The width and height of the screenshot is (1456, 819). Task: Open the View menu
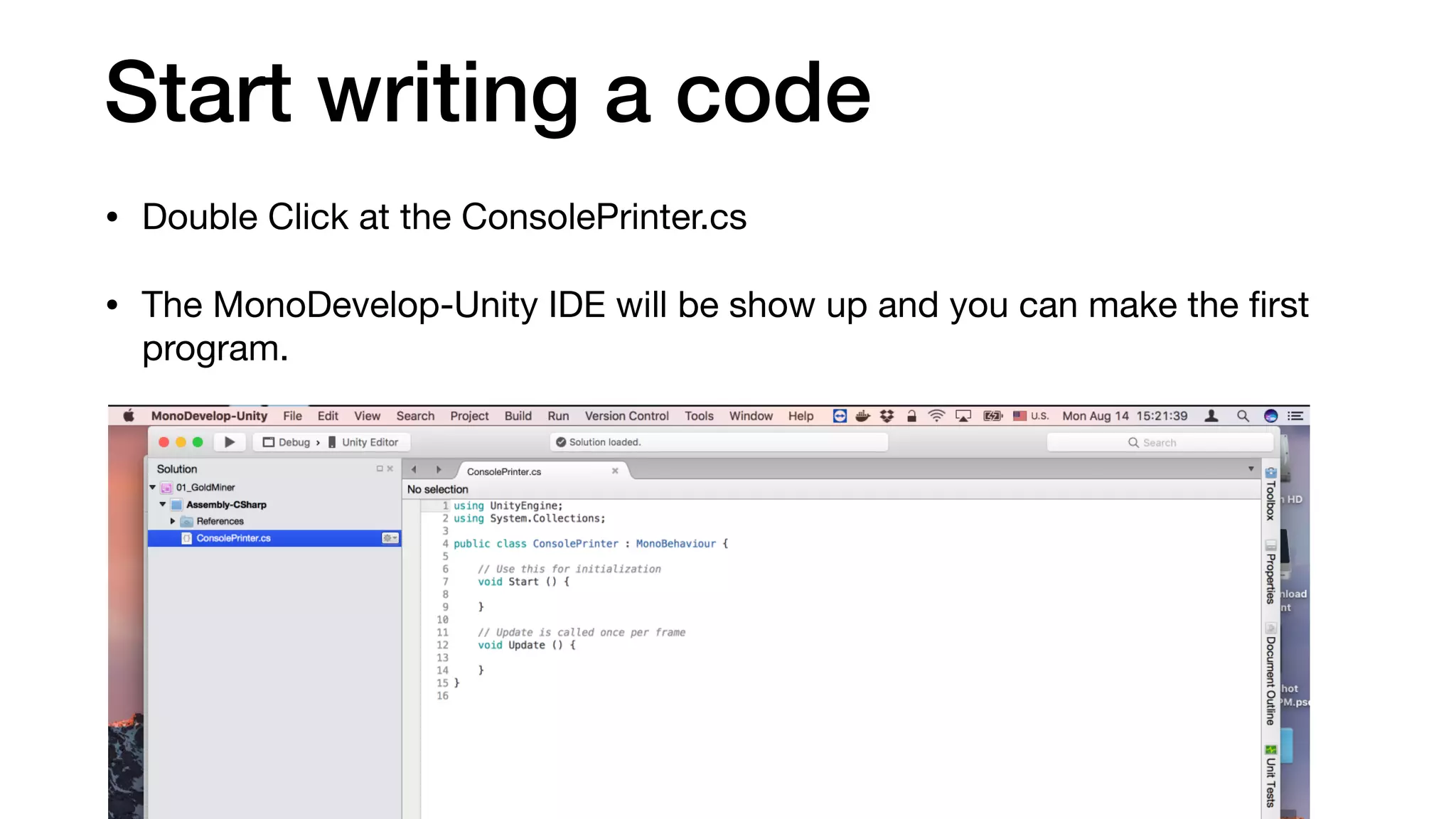pyautogui.click(x=368, y=416)
